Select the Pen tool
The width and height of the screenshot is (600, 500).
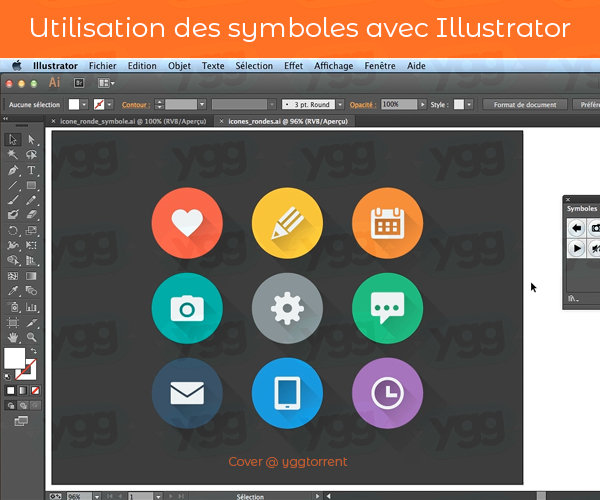click(x=13, y=170)
